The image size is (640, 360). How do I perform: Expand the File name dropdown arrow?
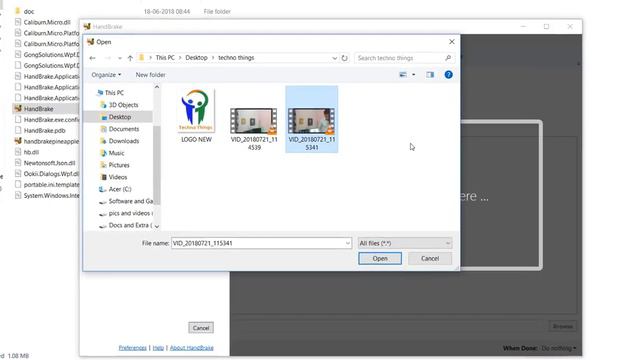pos(348,243)
